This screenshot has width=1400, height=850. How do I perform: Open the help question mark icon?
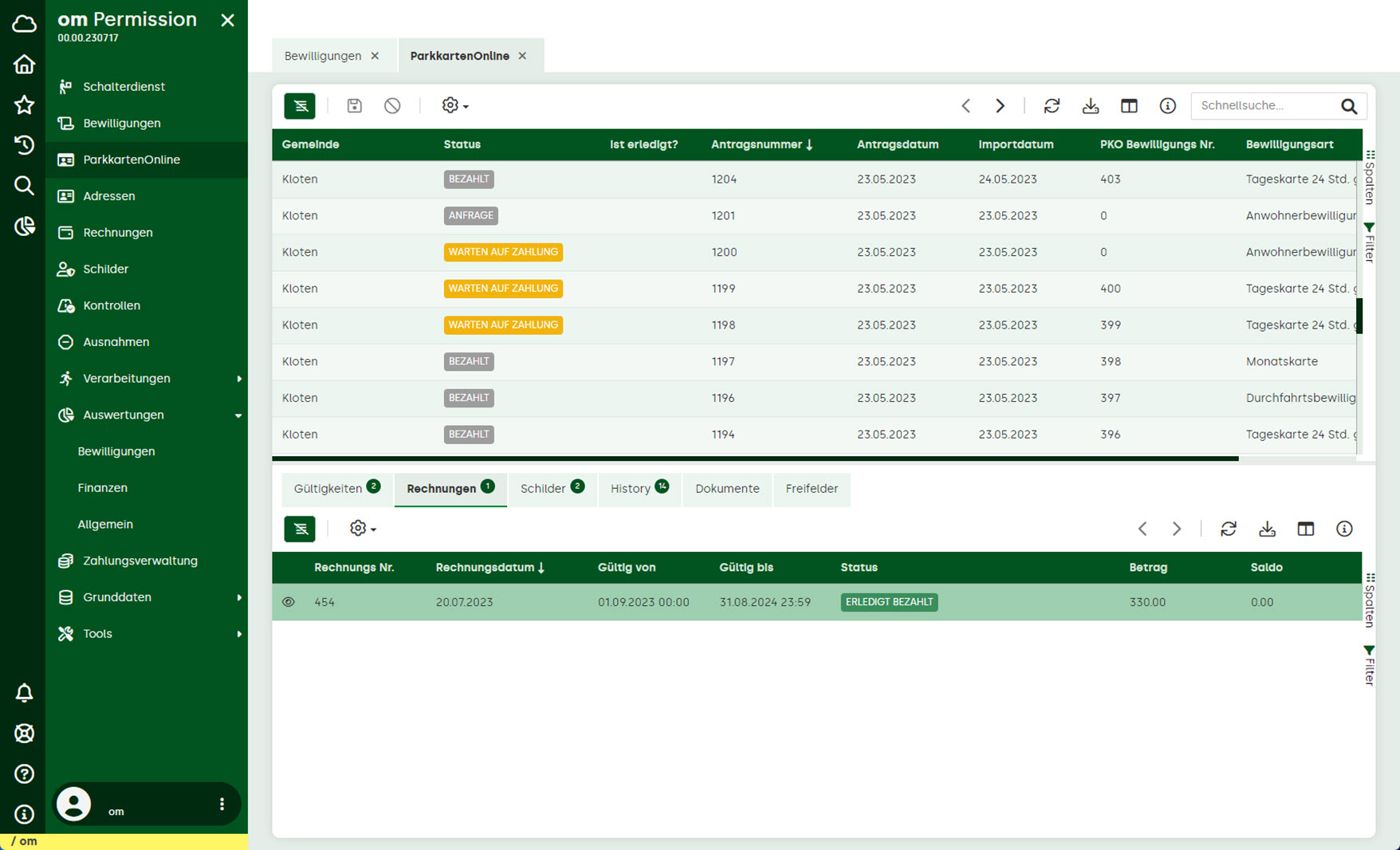[24, 773]
